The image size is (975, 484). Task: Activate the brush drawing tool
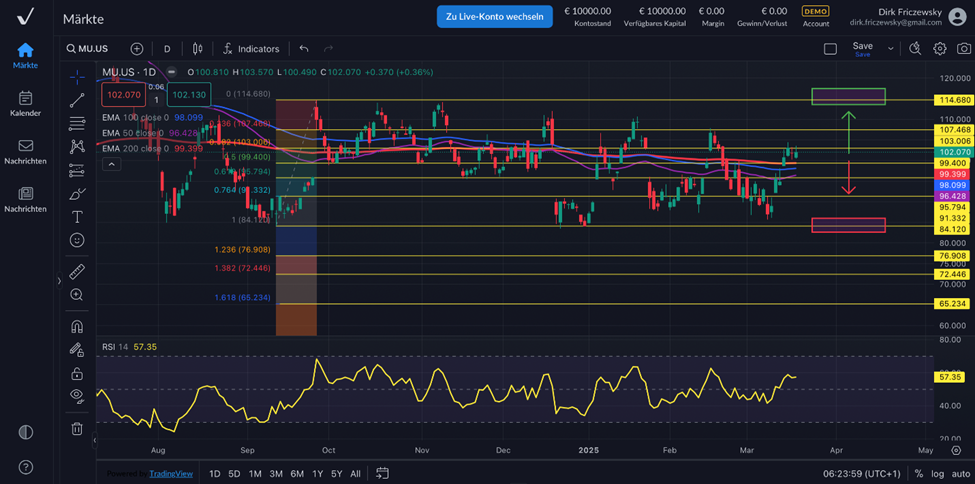click(x=77, y=193)
